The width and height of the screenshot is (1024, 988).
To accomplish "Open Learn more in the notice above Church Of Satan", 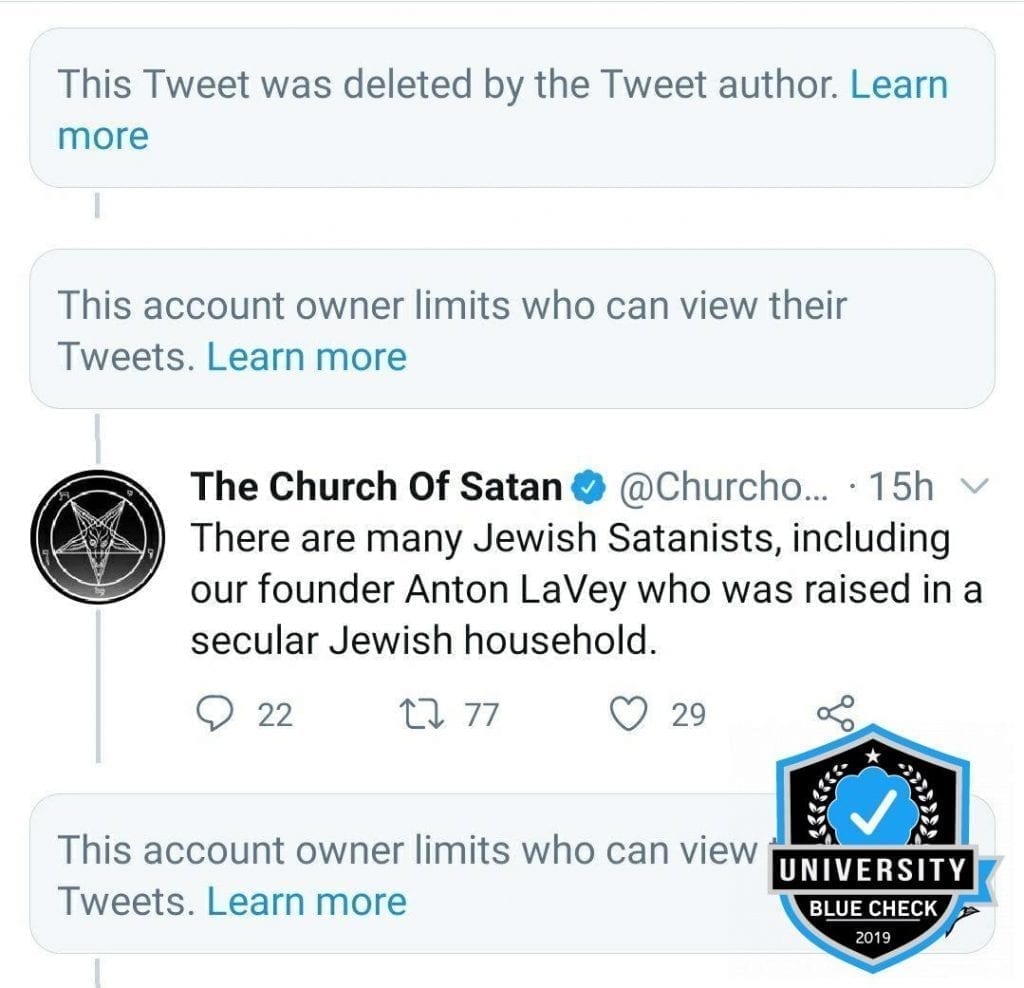I will pos(306,357).
